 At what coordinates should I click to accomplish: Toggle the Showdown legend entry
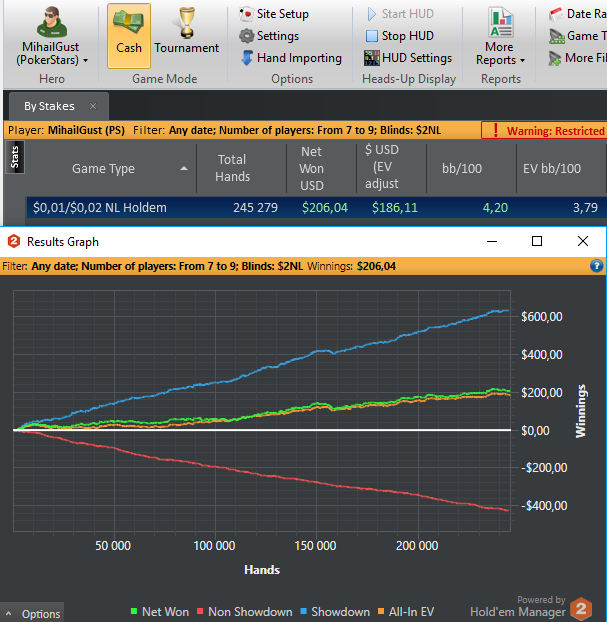pyautogui.click(x=335, y=612)
